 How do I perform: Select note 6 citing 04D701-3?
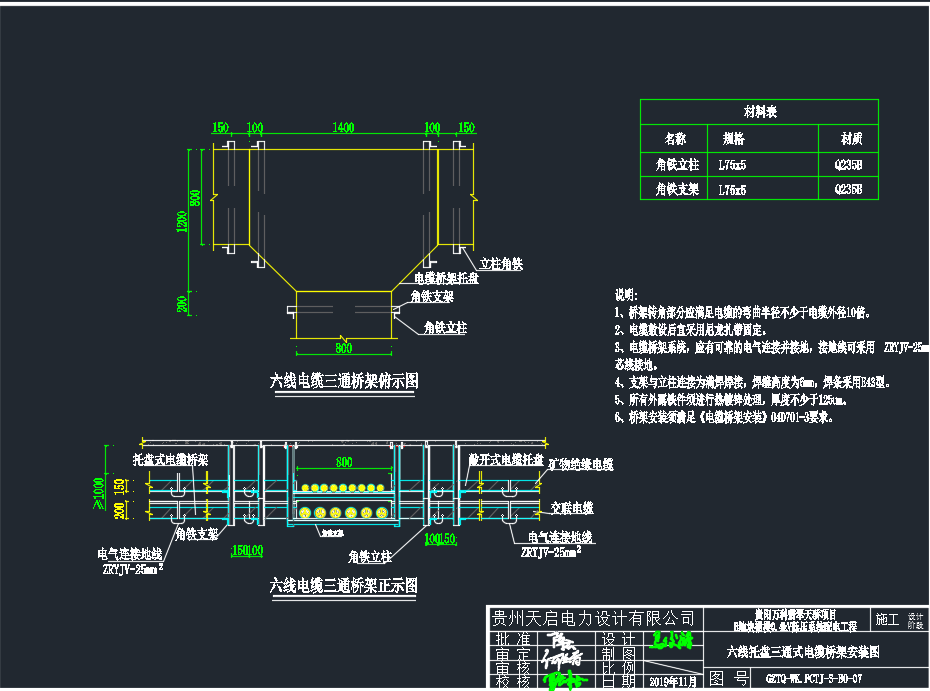pos(724,418)
